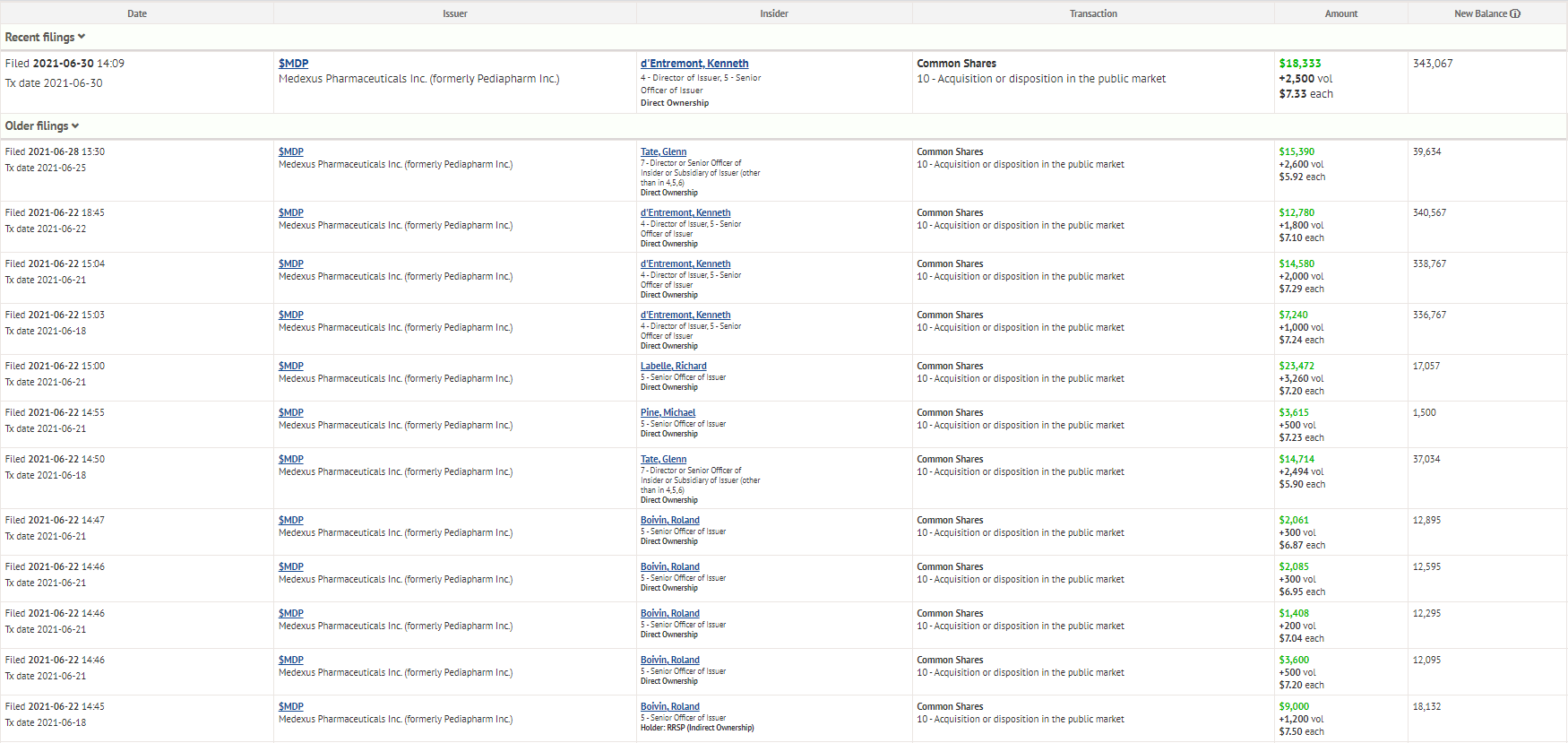Open d'Entremont, Kenneth link filed 2021-06-22 18:45
This screenshot has height=743, width=1568.
(x=685, y=212)
